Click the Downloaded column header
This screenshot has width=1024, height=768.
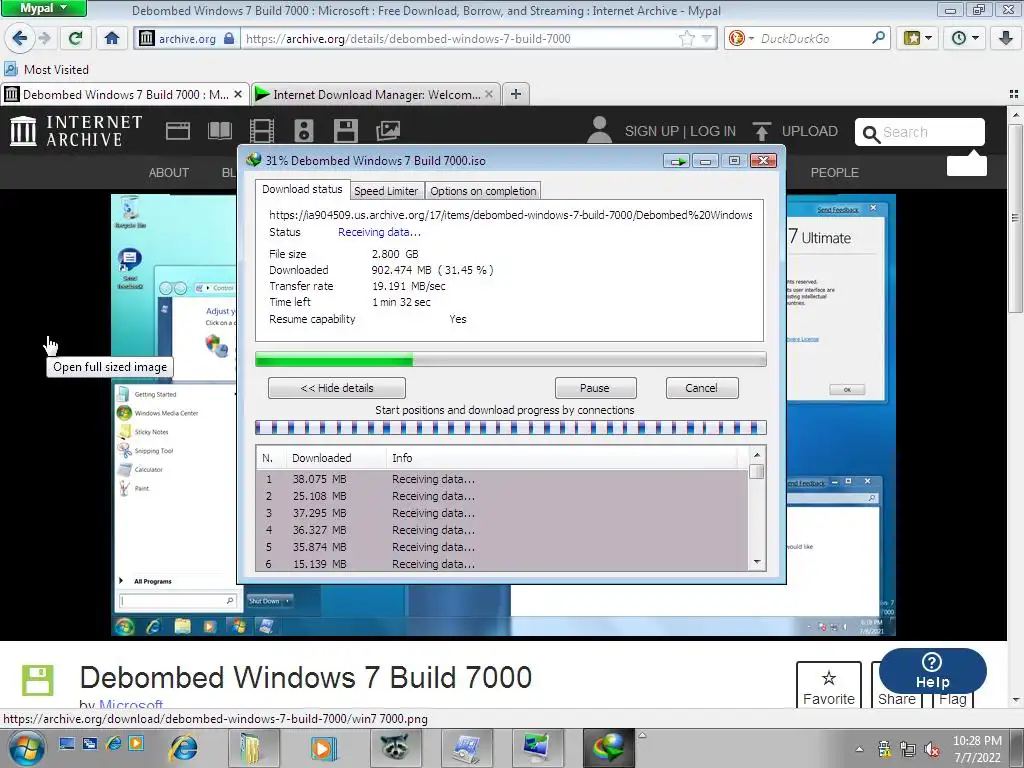point(336,458)
